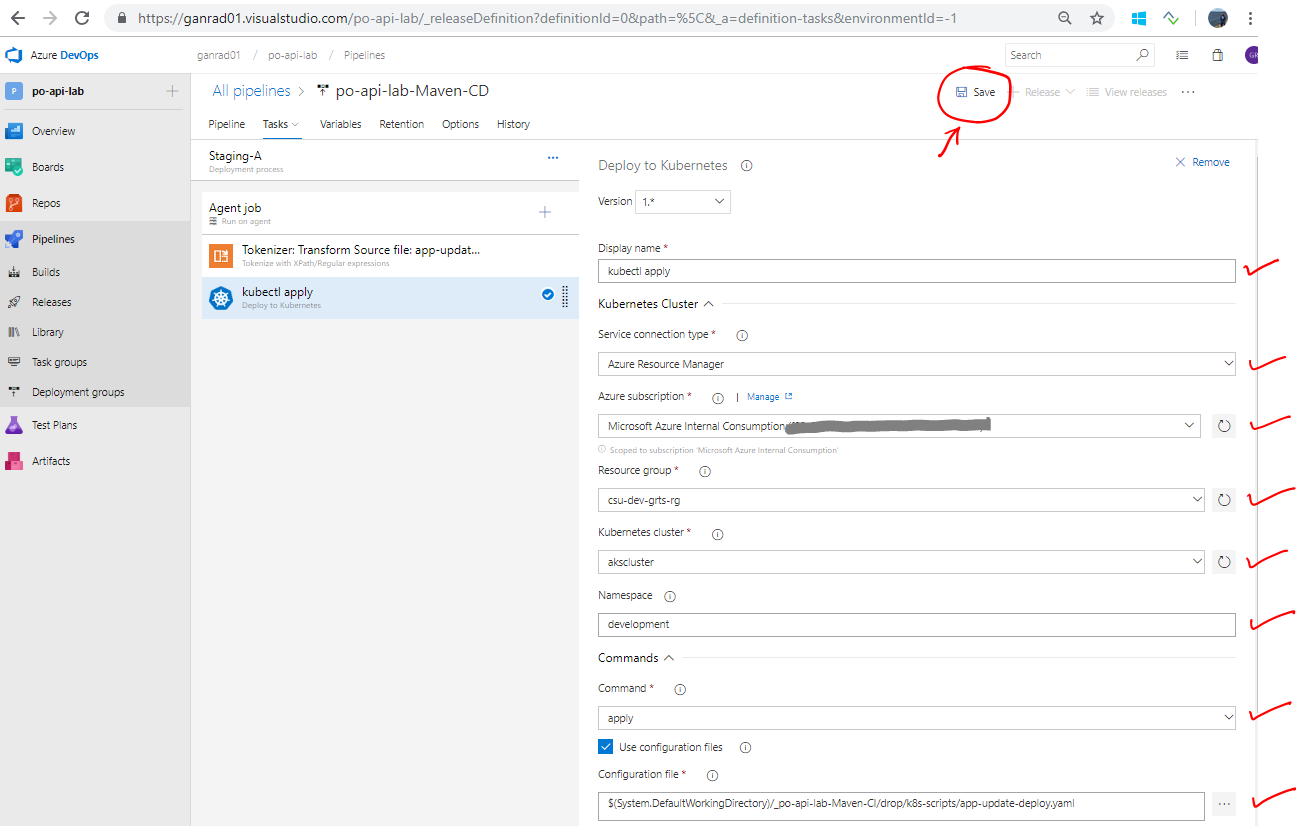Switch to the Options tab
This screenshot has height=826, width=1296.
[x=461, y=124]
